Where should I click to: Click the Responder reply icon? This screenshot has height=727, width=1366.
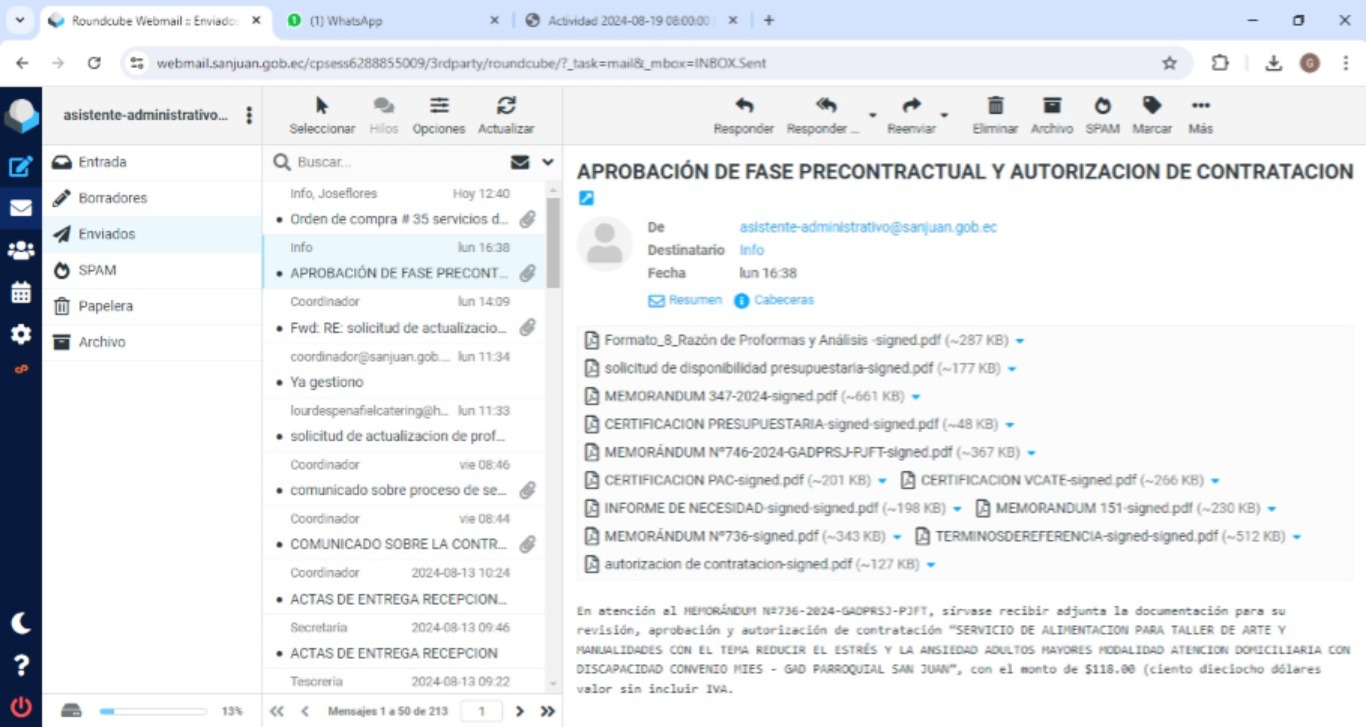[743, 106]
